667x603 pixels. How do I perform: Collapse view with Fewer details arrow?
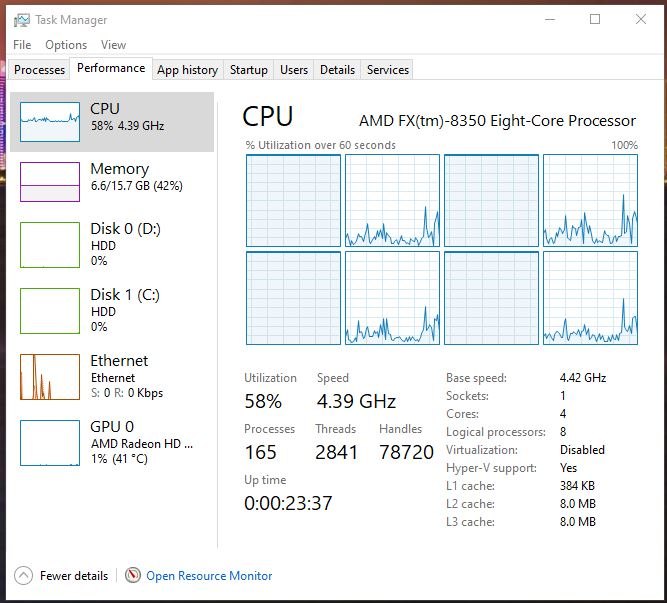click(x=23, y=576)
